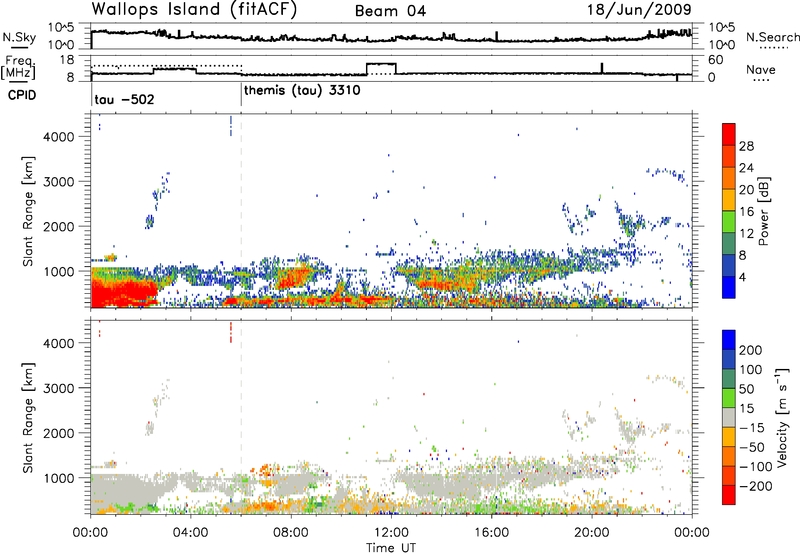Pick the top red segment of Power color bar
The height and width of the screenshot is (554, 800).
click(x=729, y=134)
